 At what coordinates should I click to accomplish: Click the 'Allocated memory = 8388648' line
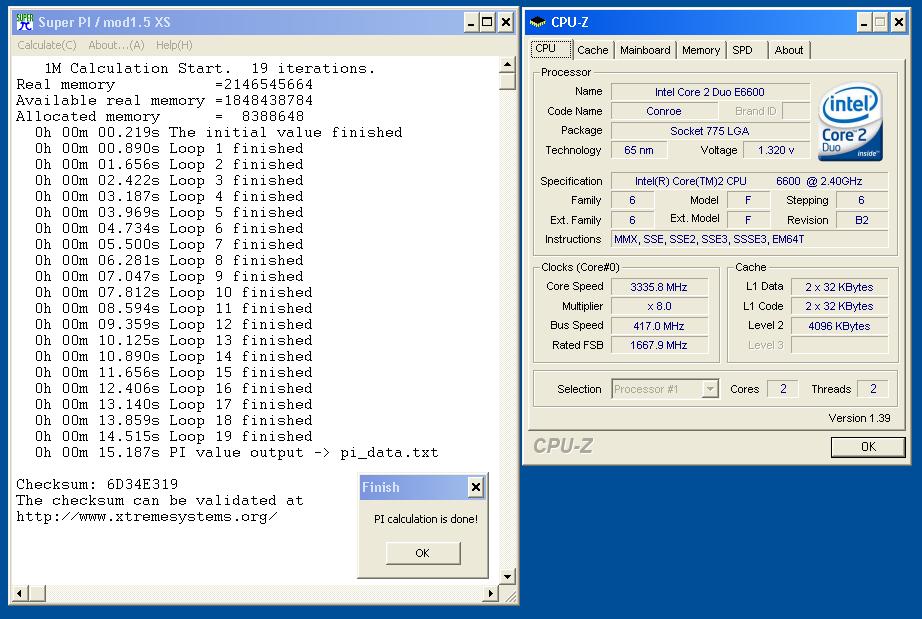160,116
